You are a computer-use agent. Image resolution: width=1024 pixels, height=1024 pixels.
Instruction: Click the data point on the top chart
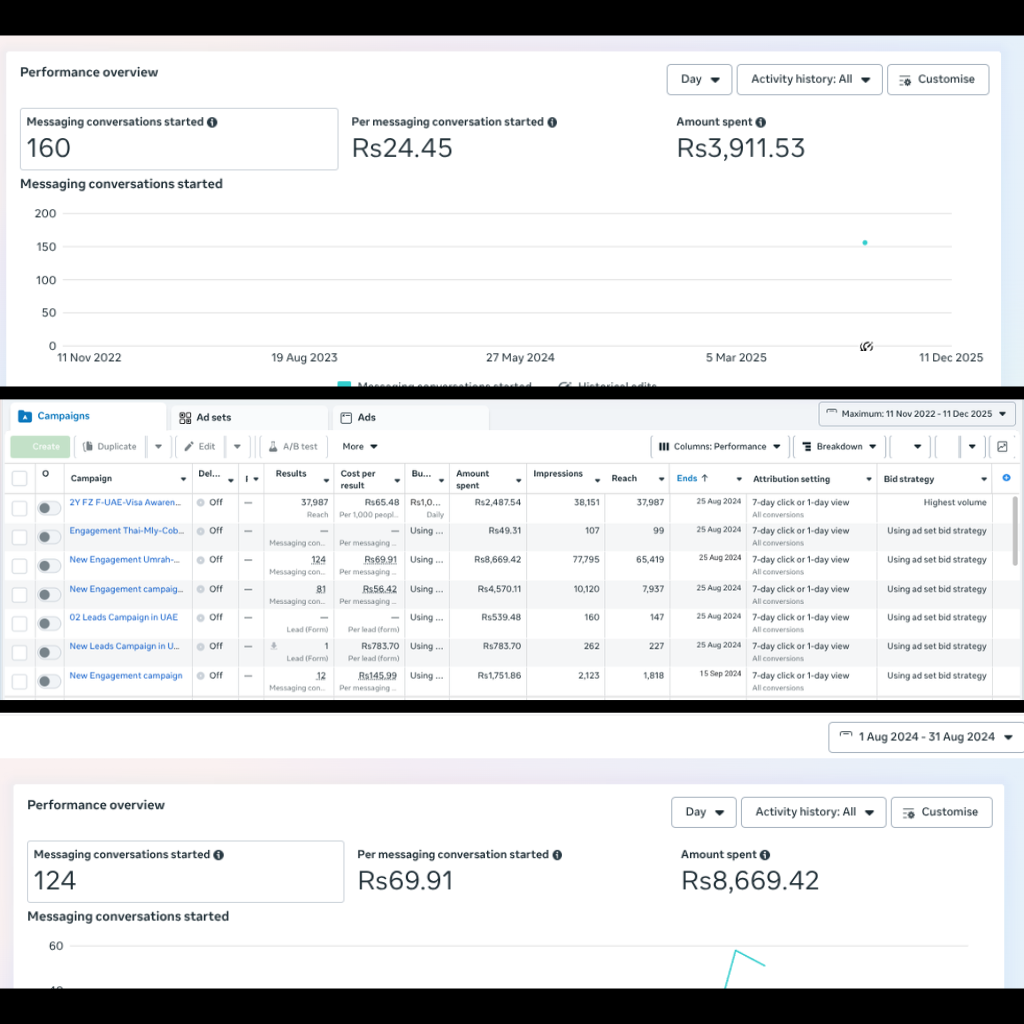click(865, 242)
